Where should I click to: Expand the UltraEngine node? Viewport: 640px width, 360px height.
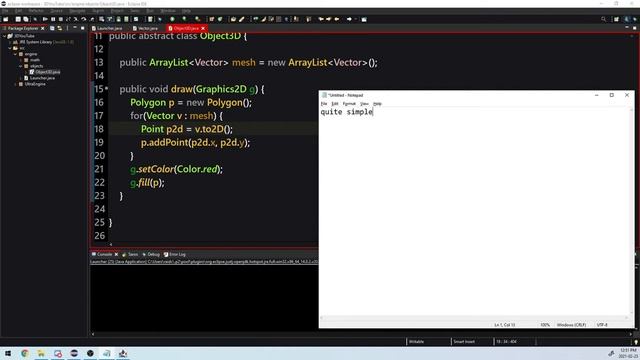tap(15, 84)
